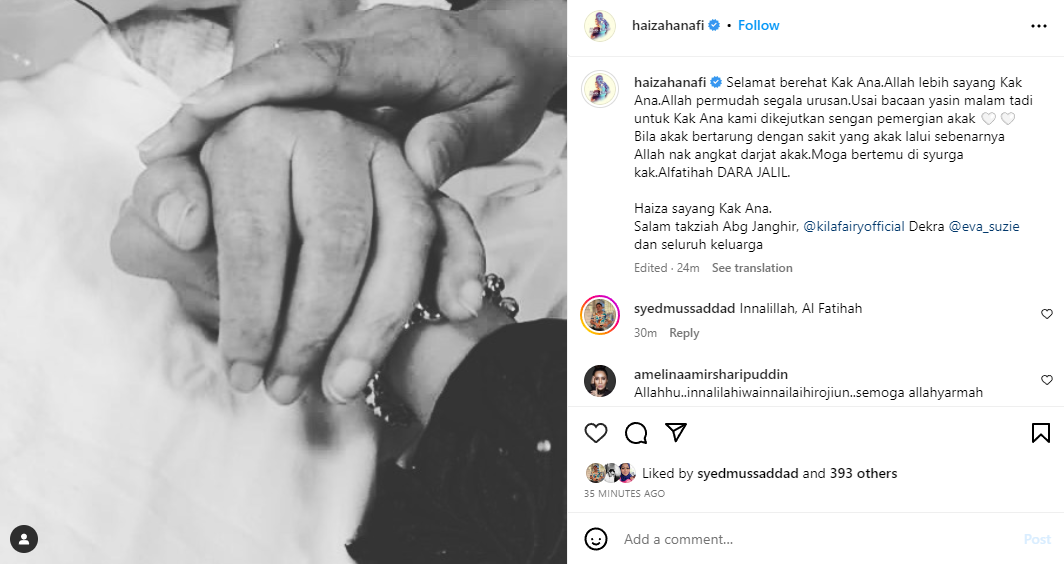Open haizahanafi header profile picture
Viewport: 1064px width, 564px height.
click(x=600, y=26)
